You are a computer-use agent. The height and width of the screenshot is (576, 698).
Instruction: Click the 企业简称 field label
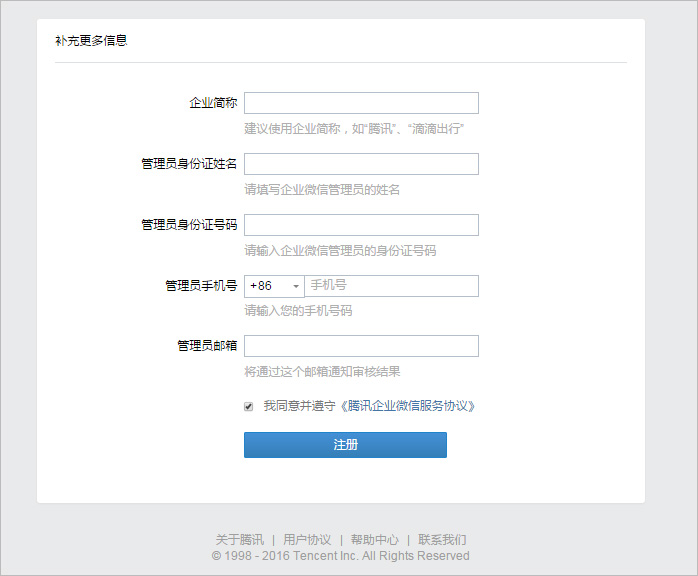[213, 103]
